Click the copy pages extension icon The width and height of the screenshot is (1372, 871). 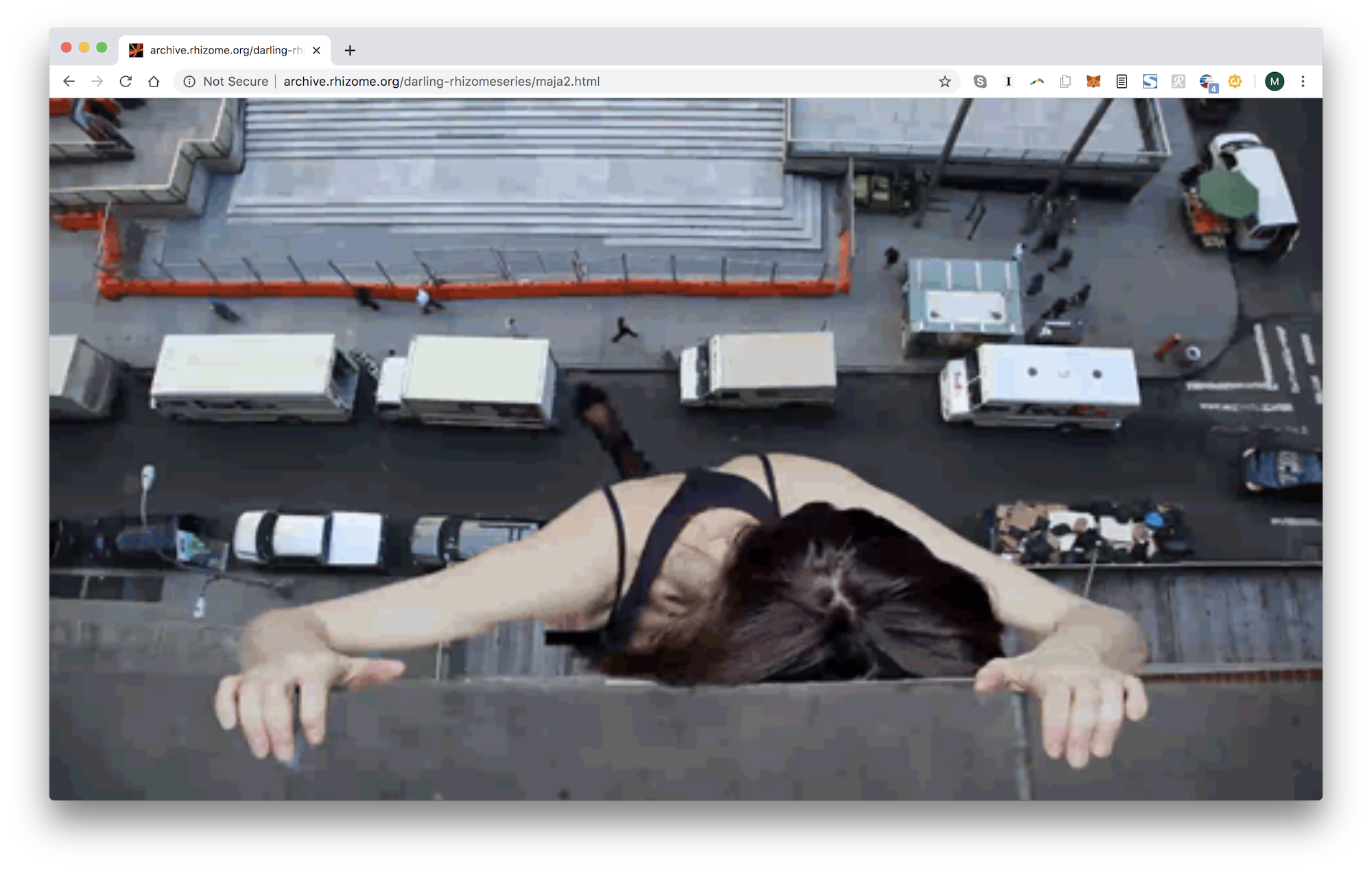[1065, 82]
